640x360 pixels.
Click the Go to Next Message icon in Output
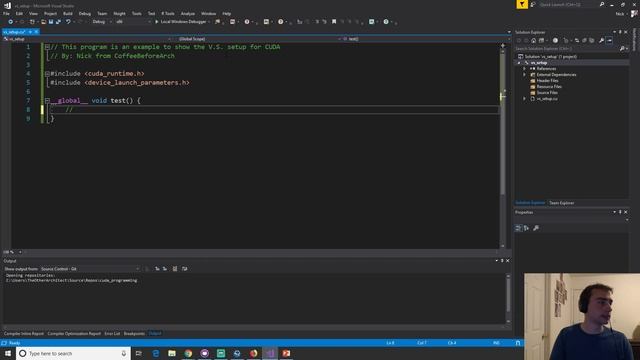pos(165,269)
